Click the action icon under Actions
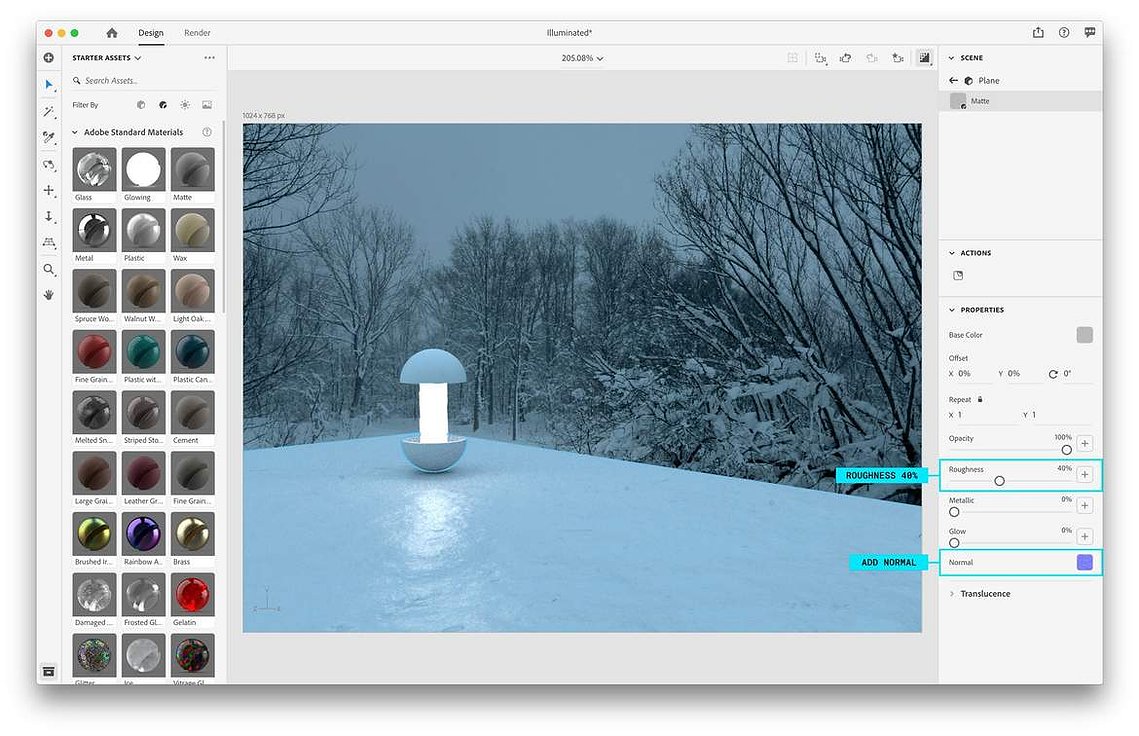The image size is (1139, 736). (x=958, y=275)
